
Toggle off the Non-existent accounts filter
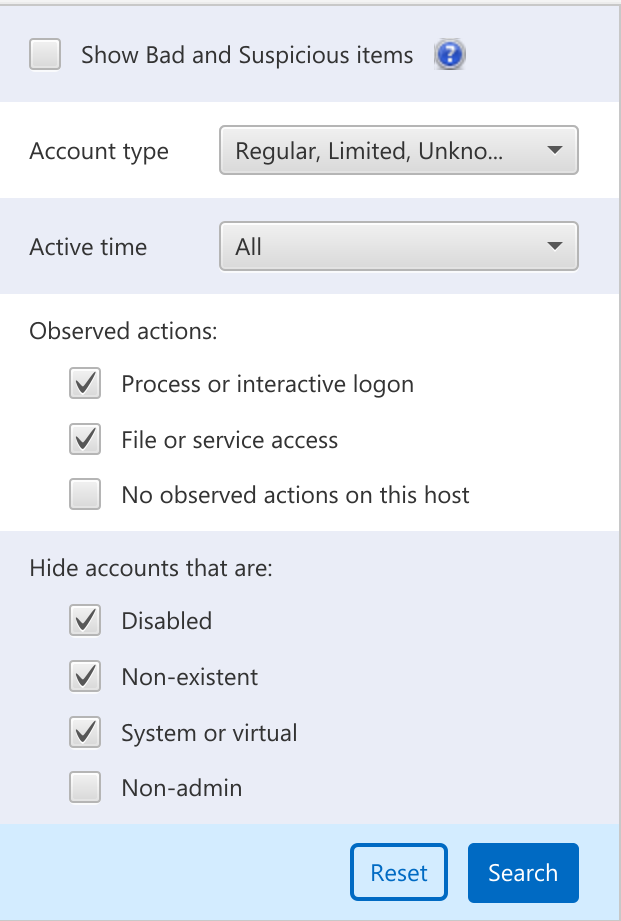[x=85, y=676]
